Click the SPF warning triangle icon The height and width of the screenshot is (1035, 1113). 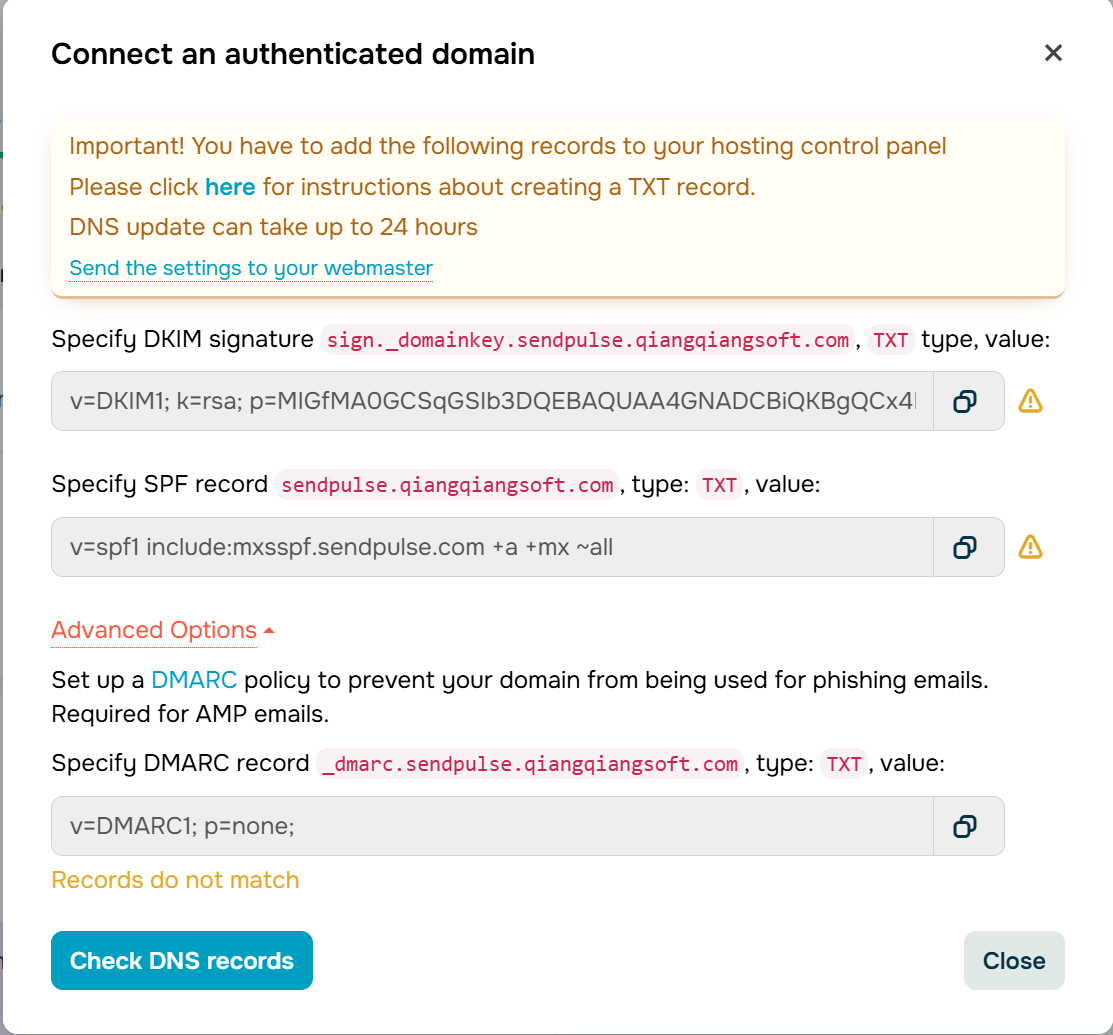tap(1030, 547)
